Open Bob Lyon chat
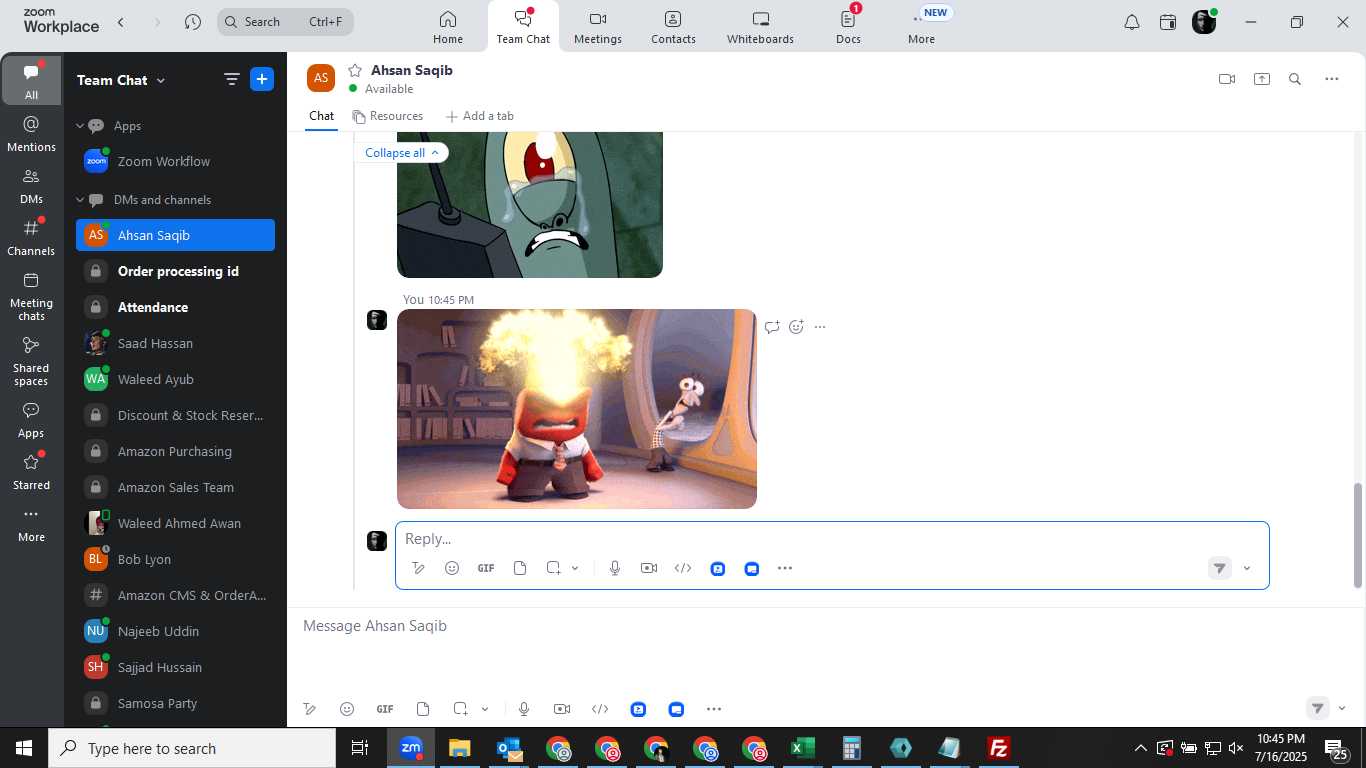 (x=175, y=559)
